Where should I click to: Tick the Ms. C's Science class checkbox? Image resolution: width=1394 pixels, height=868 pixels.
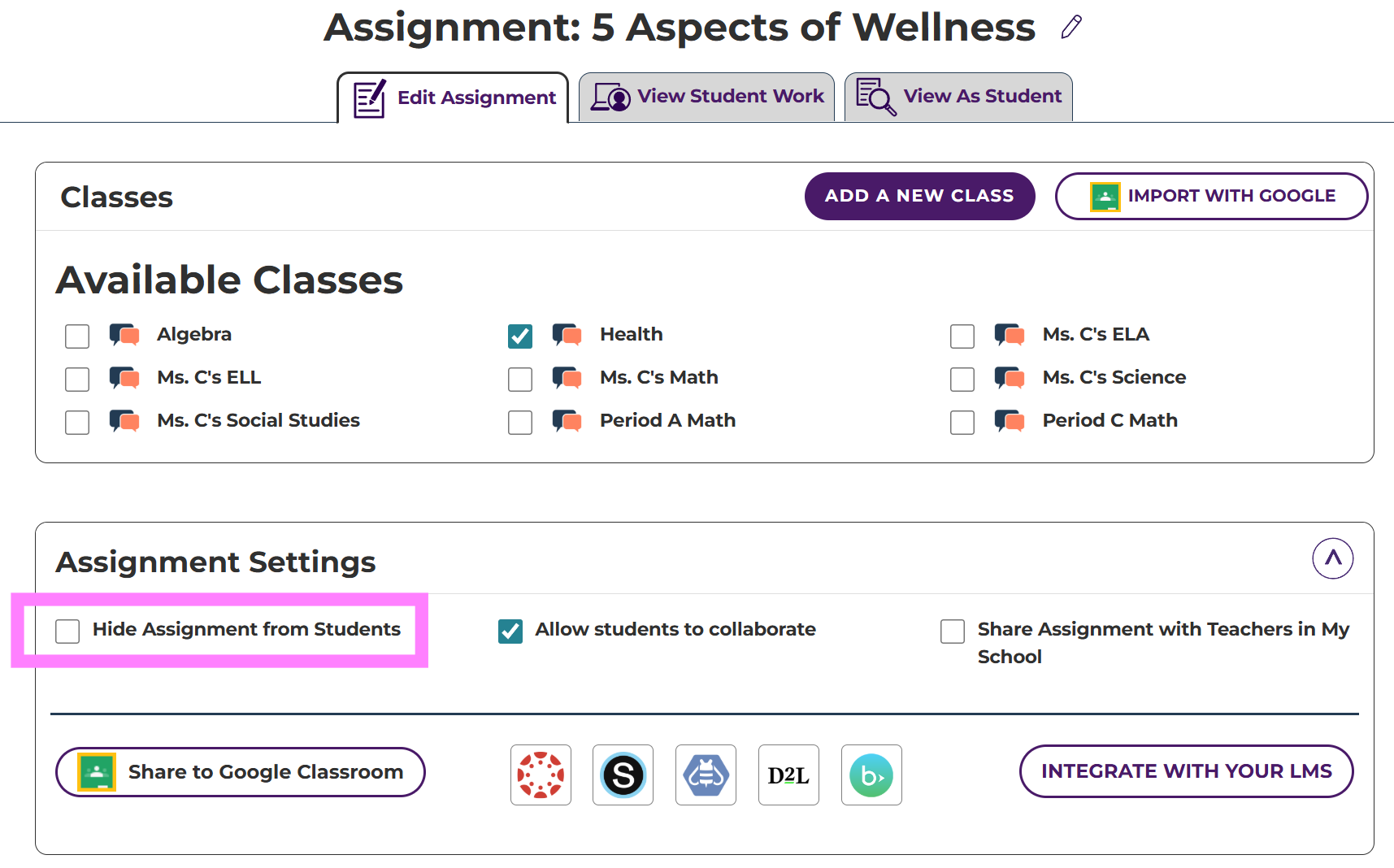point(962,379)
